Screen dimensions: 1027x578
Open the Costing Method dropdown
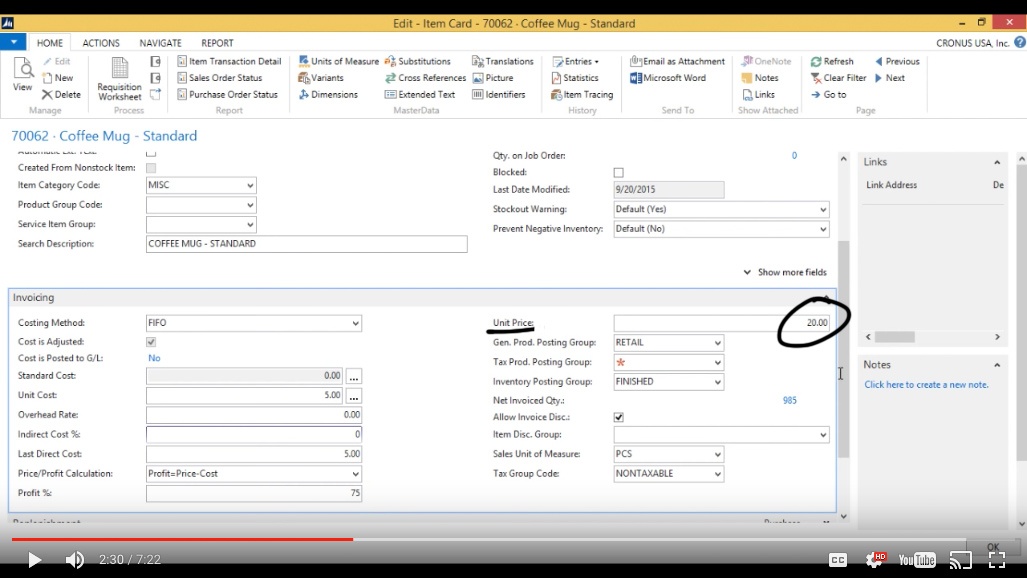tap(355, 323)
